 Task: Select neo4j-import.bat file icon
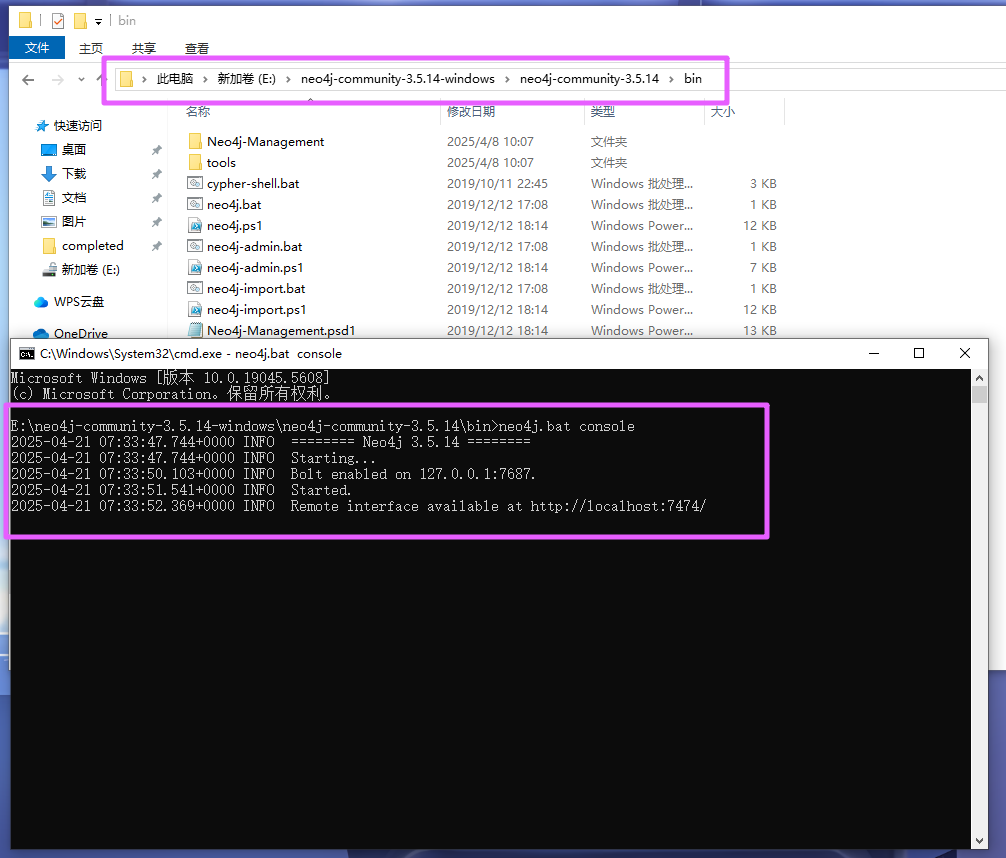[x=195, y=288]
